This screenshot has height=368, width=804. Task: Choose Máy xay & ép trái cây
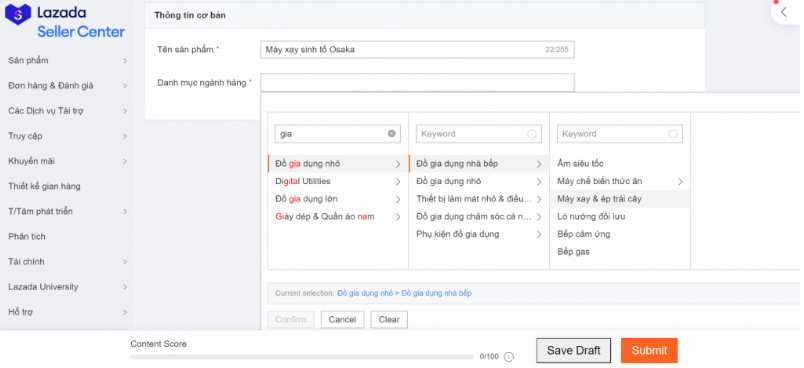tap(620, 198)
